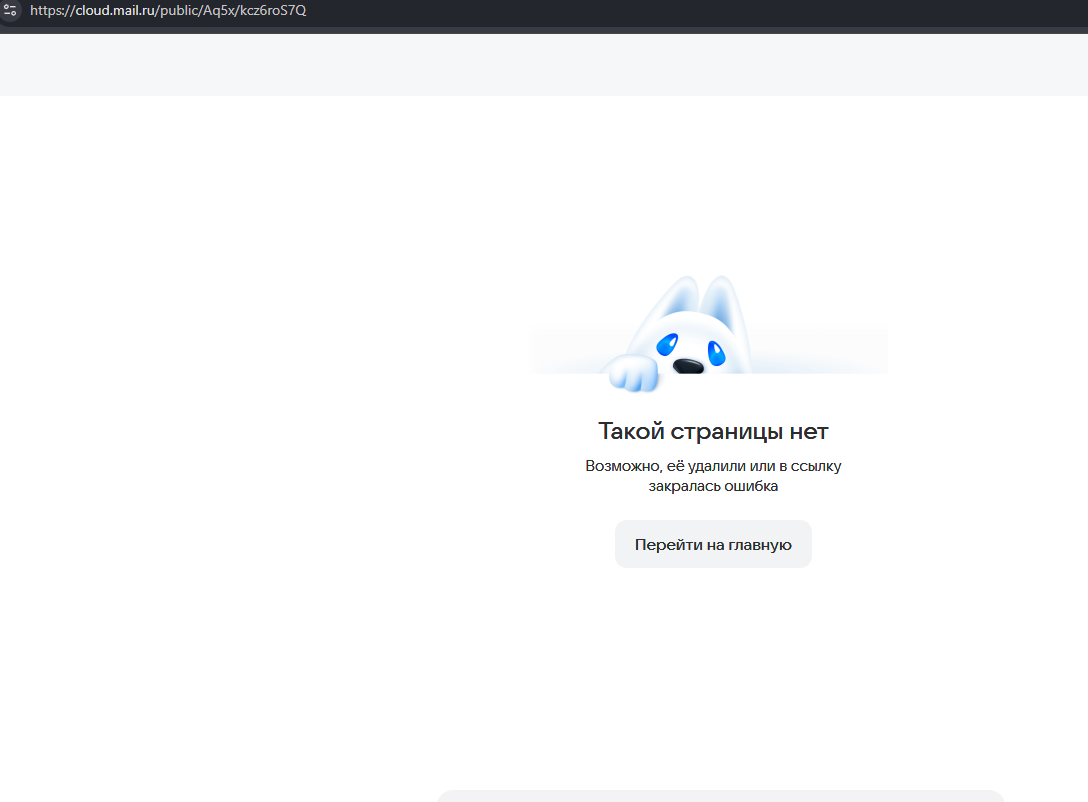
Task: Click the word "ссылку" in the description
Action: (x=818, y=466)
